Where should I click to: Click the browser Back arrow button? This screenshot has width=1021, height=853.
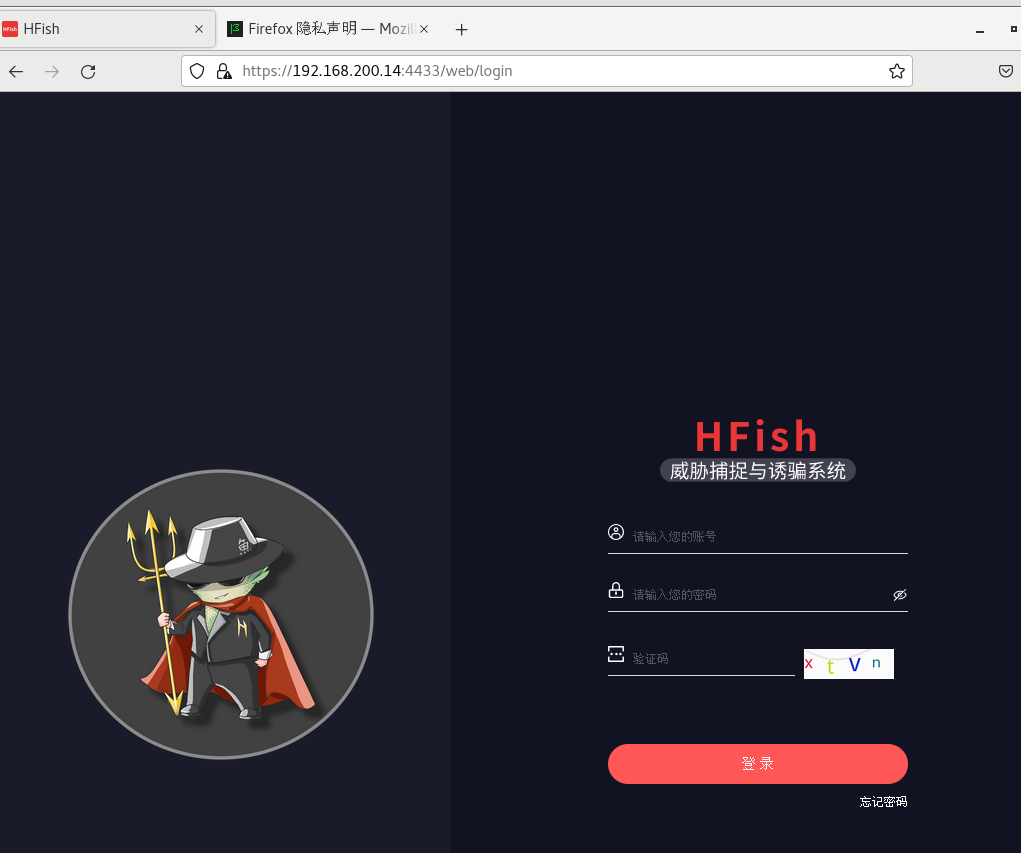pos(16,72)
